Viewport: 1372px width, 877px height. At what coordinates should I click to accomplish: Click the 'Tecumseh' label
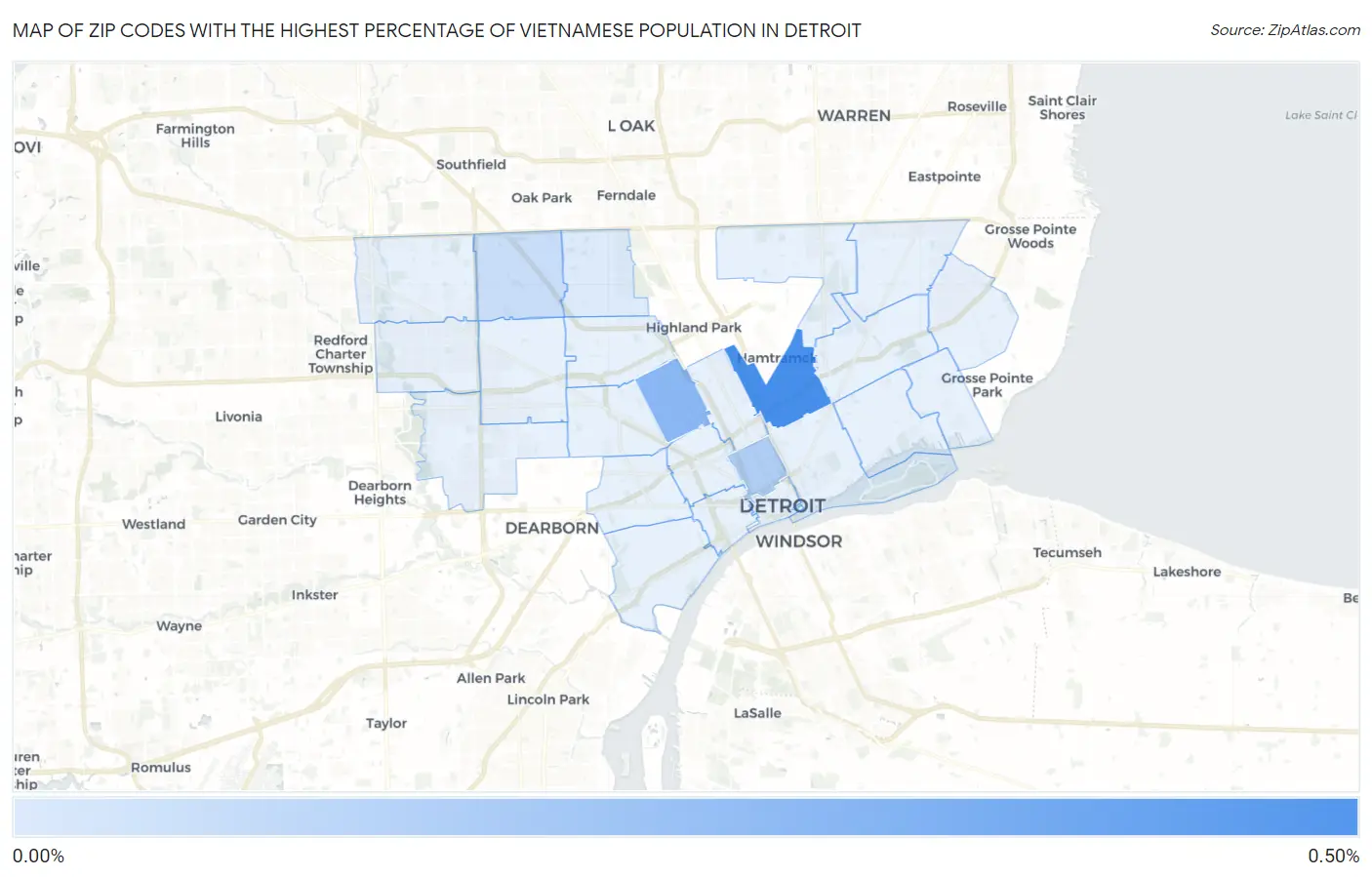(x=1067, y=552)
